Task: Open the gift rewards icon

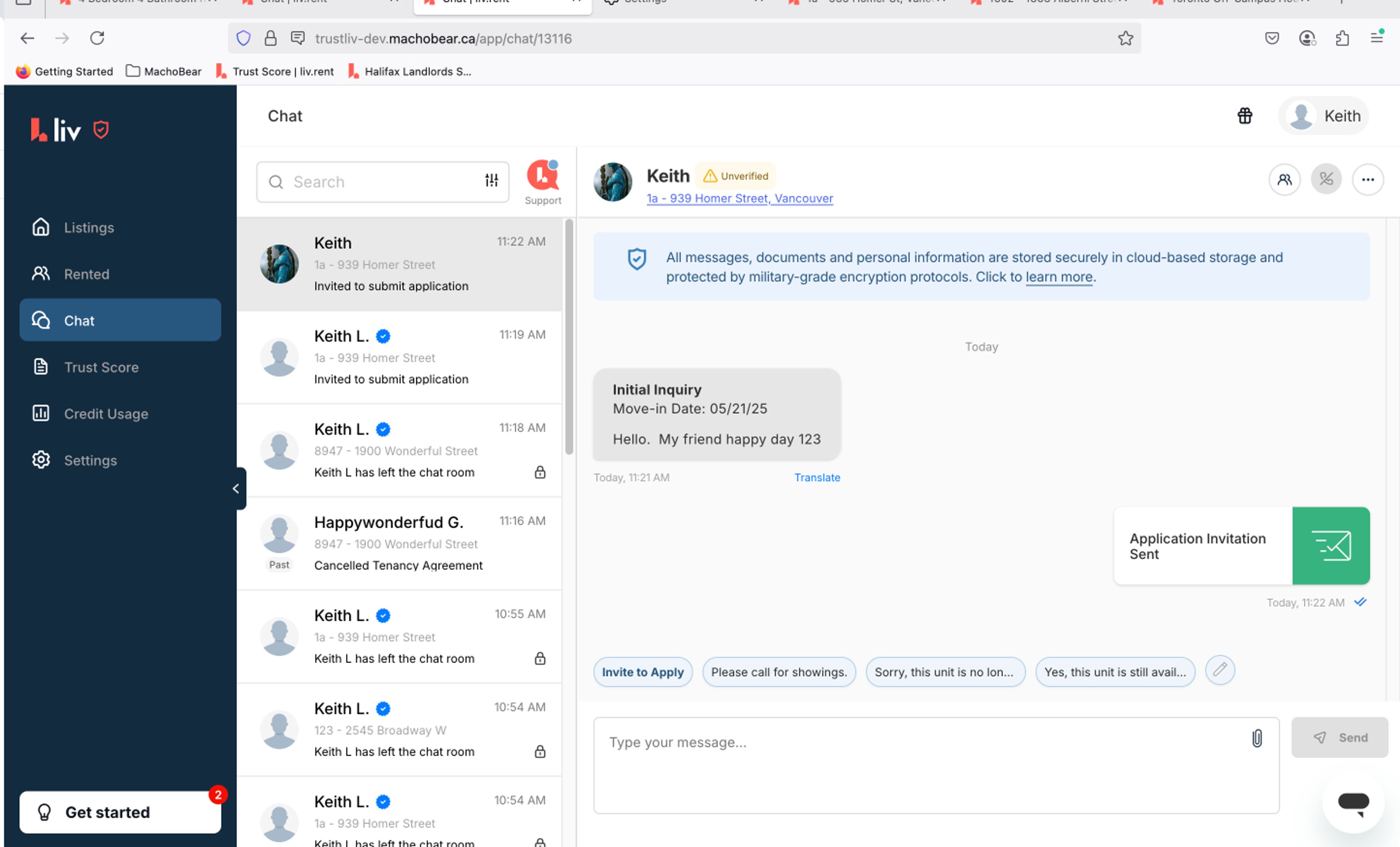Action: click(1244, 116)
